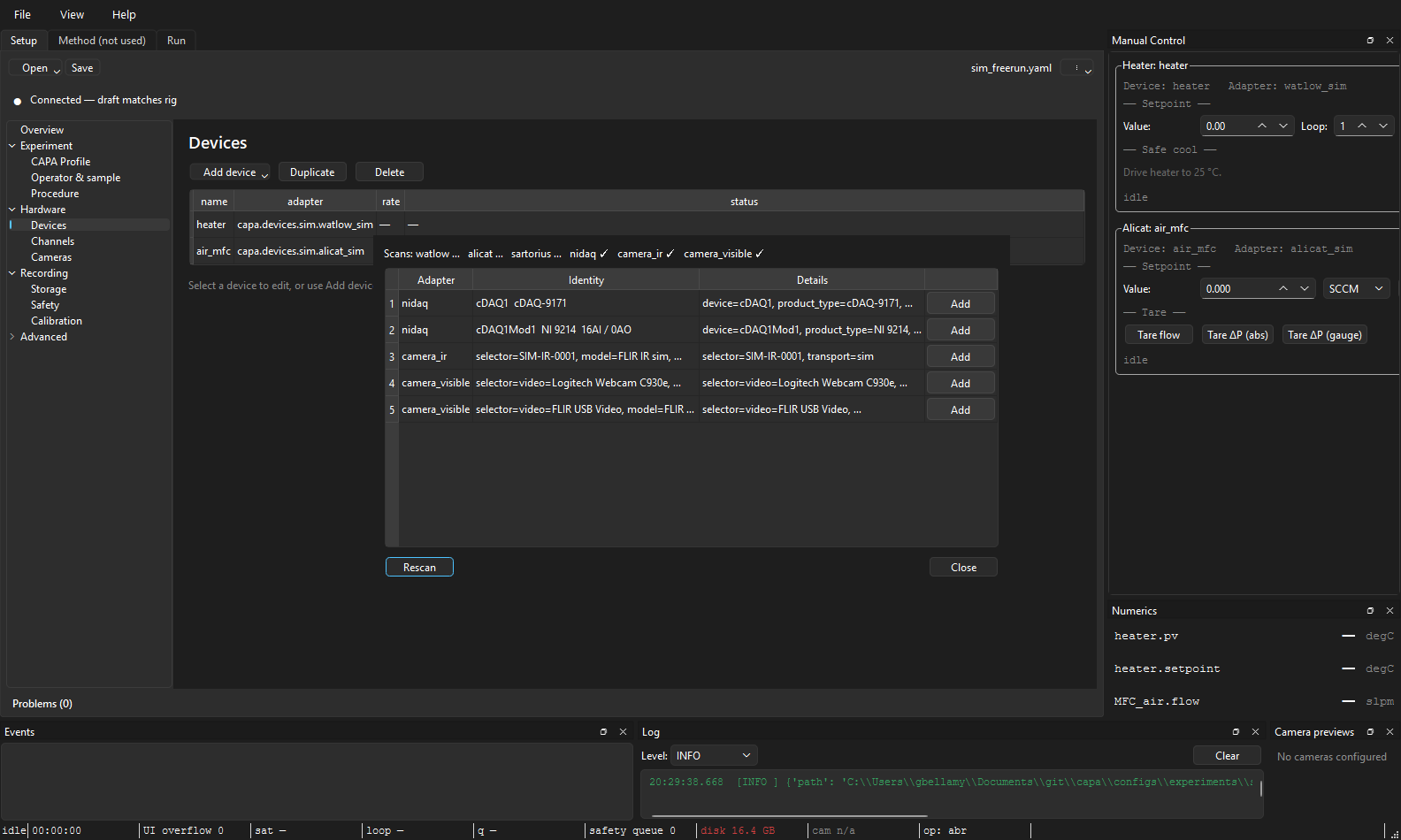The height and width of the screenshot is (840, 1401).
Task: Open the sim_freerun.yaml options menu
Action: pos(1077,68)
